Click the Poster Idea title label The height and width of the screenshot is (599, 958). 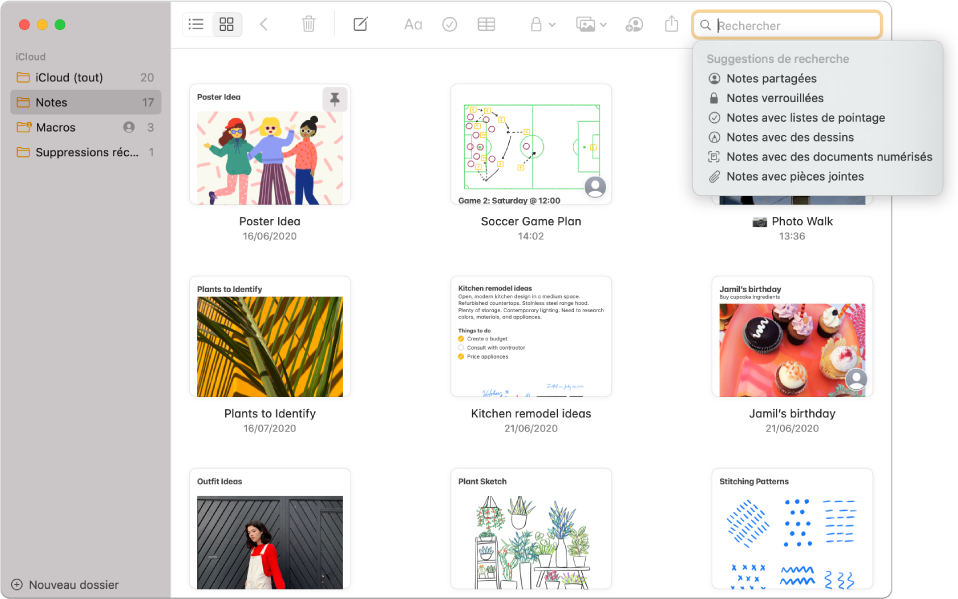coord(269,221)
